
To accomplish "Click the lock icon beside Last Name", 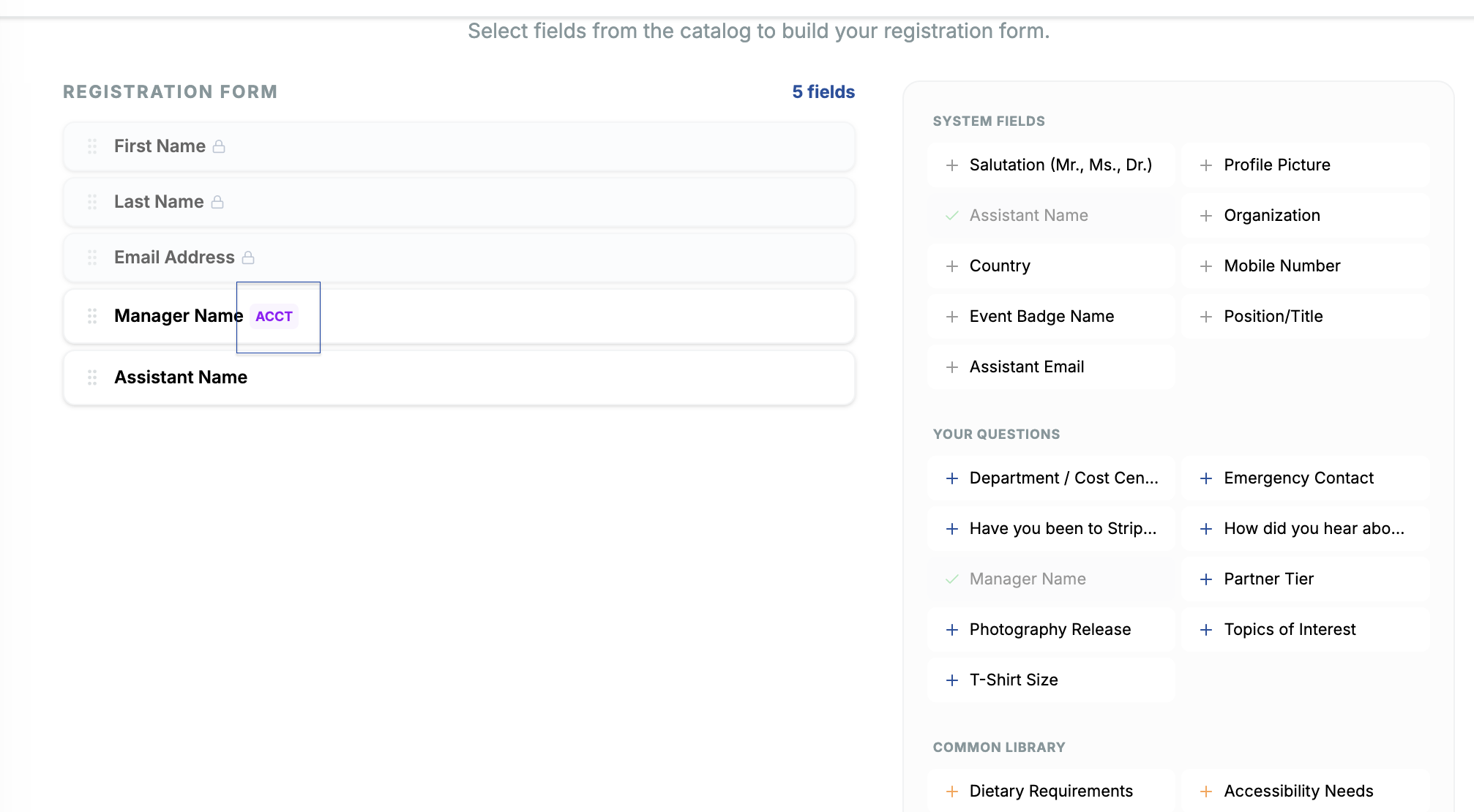I will coord(217,202).
